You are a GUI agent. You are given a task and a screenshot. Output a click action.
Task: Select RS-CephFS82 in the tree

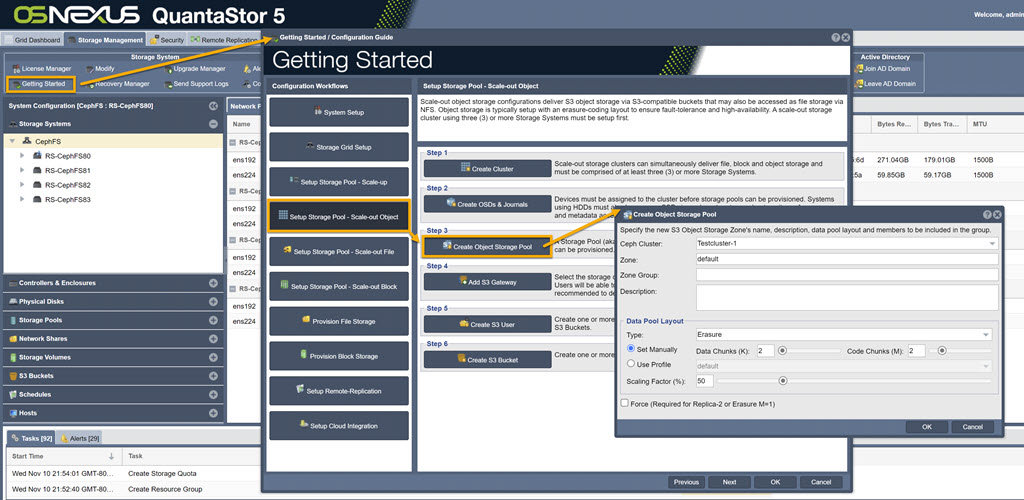(x=67, y=185)
